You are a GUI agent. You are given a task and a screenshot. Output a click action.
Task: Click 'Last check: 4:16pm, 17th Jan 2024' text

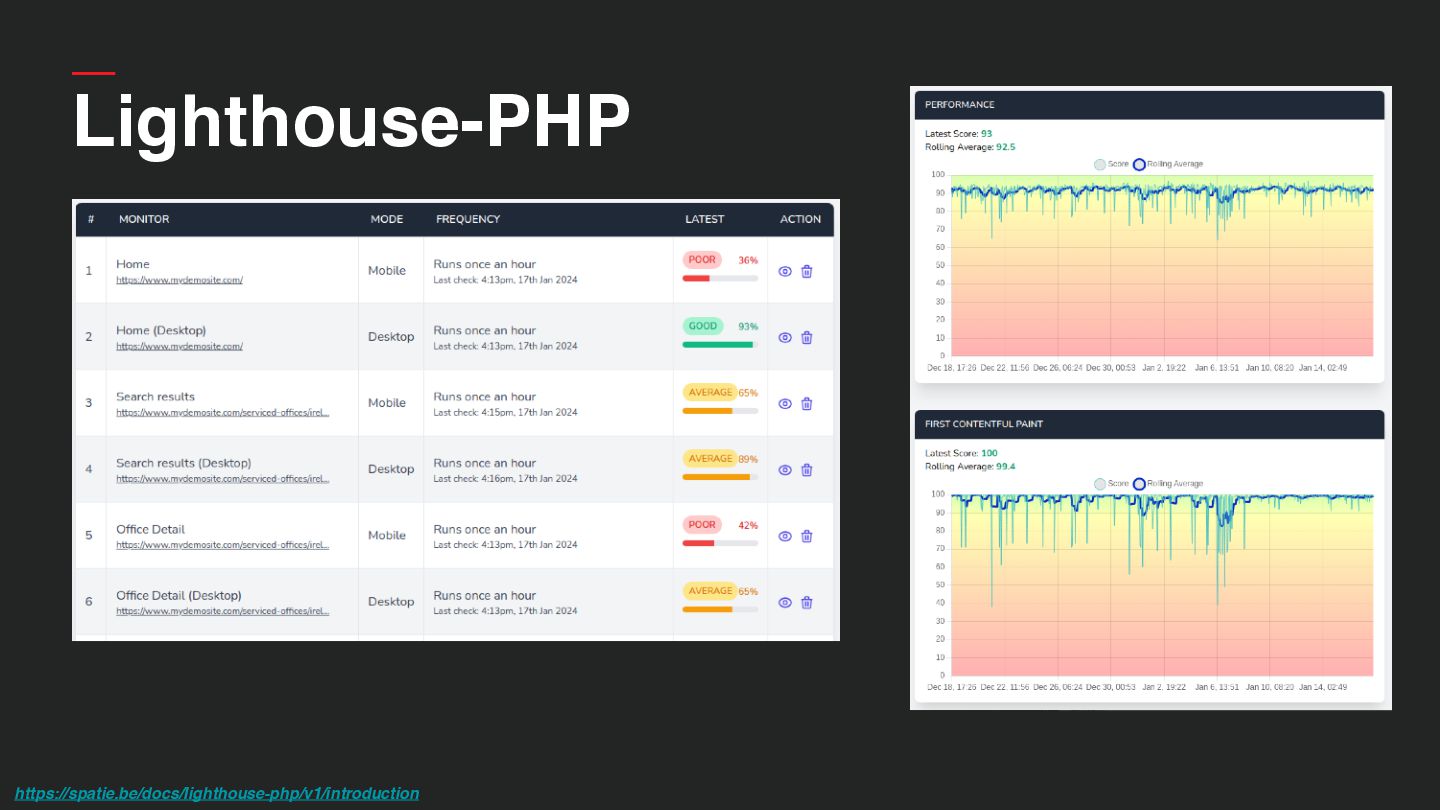click(505, 478)
